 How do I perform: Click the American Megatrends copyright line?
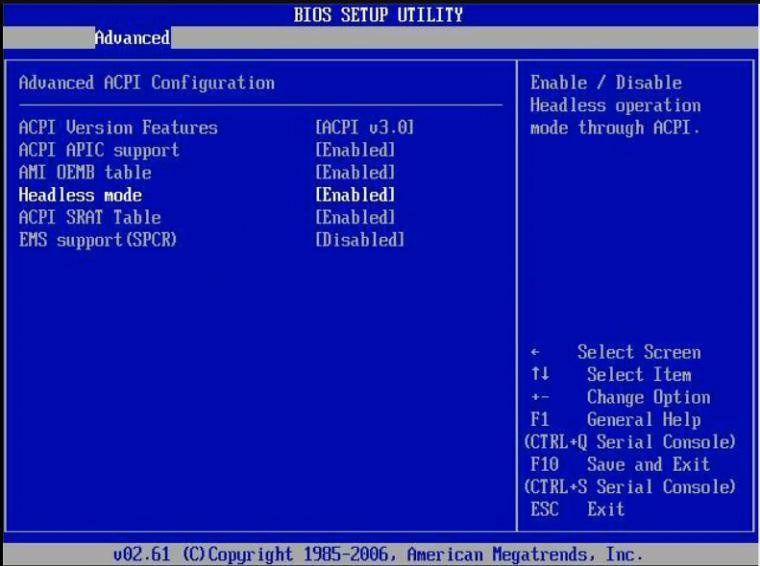(378, 554)
